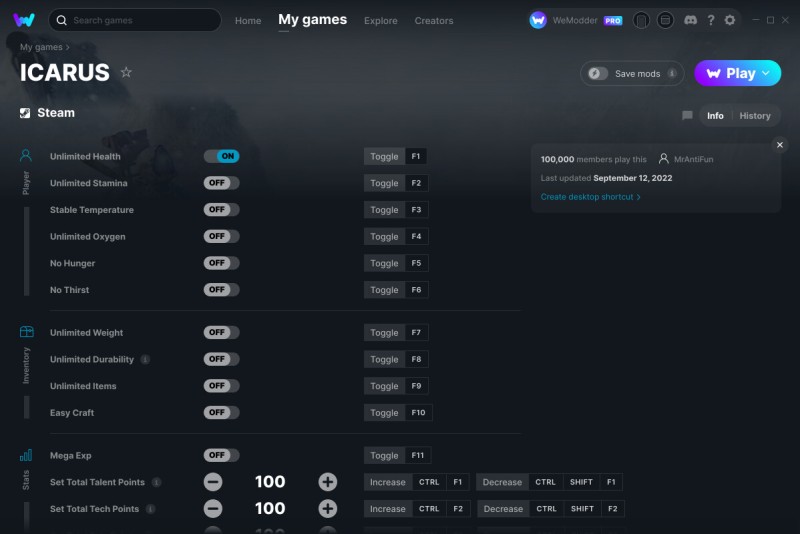The height and width of the screenshot is (534, 800).
Task: Enable Unlimited Items
Action: (x=221, y=386)
